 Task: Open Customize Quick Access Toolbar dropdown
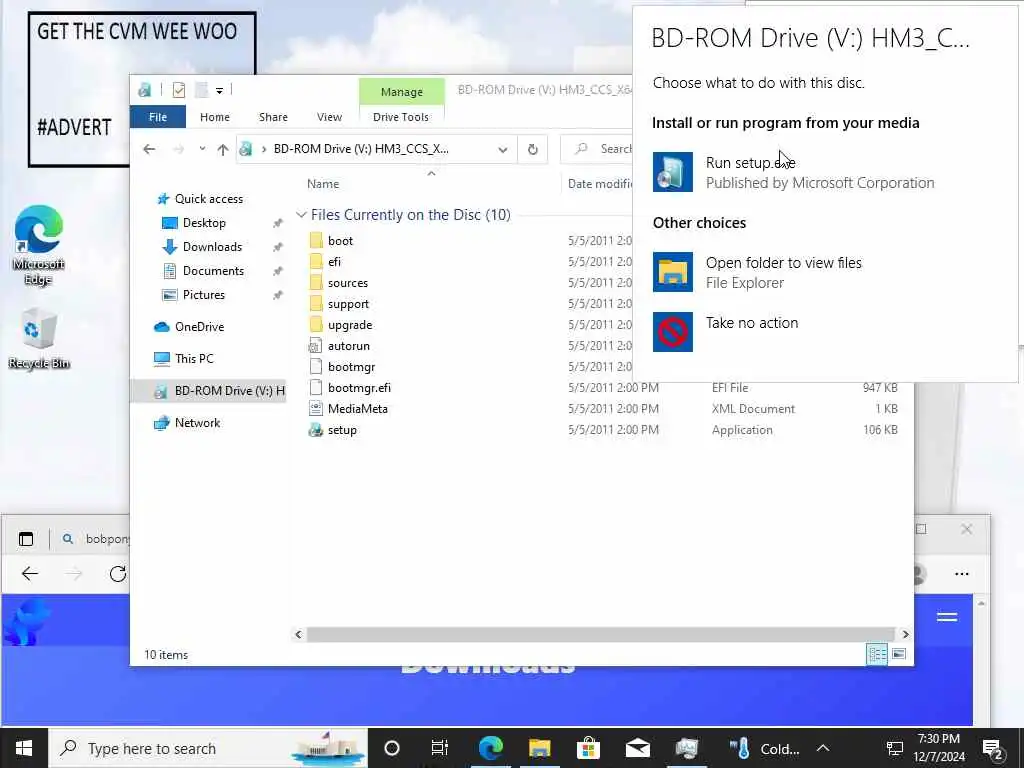[219, 90]
